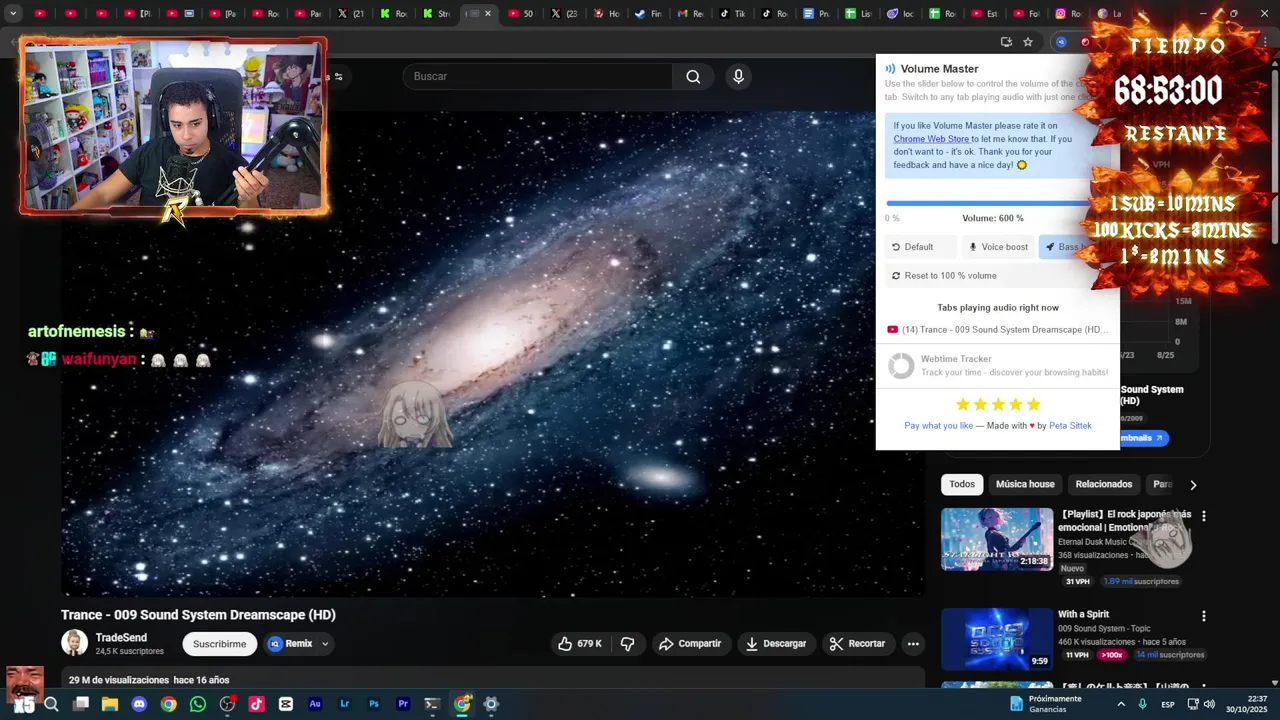Like the video with thumbs up
The width and height of the screenshot is (1280, 720).
(580, 644)
